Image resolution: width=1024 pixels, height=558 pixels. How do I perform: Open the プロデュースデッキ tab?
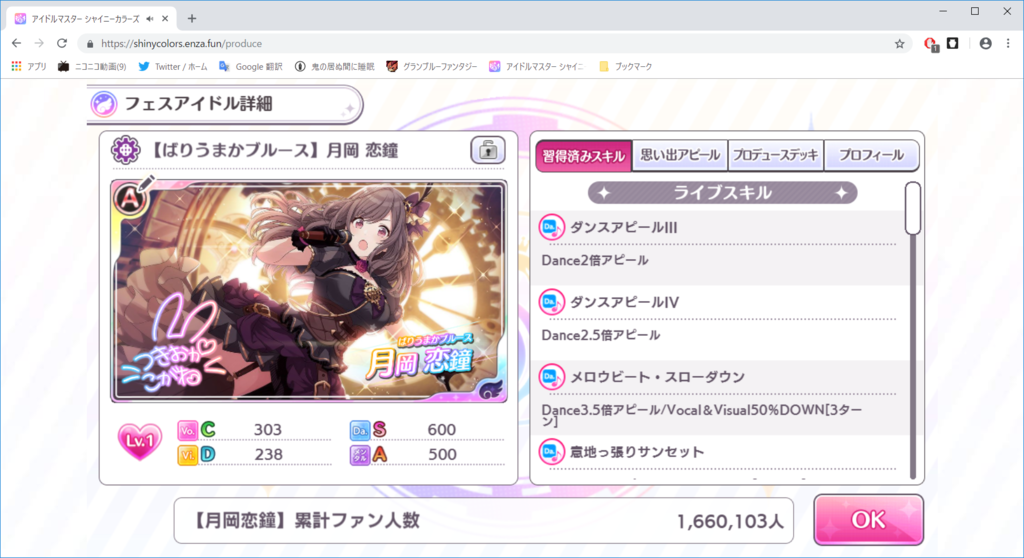(775, 156)
